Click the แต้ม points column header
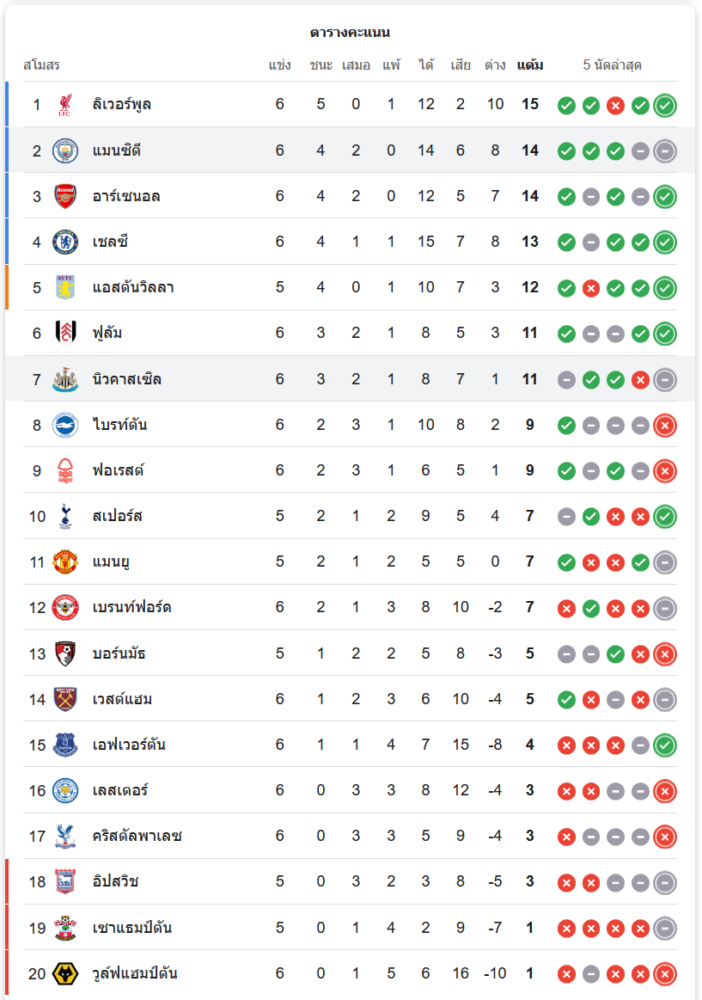 tap(530, 65)
